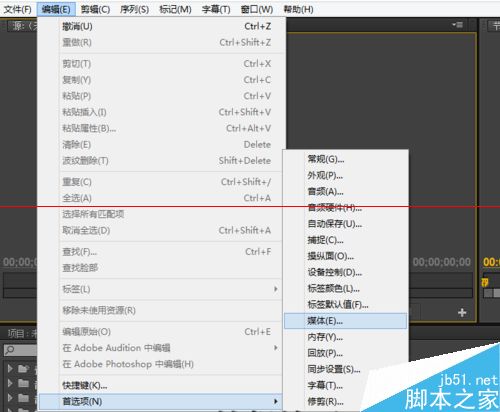Open 标签颜色(L)... preferences
500x412 pixels.
click(x=345, y=289)
